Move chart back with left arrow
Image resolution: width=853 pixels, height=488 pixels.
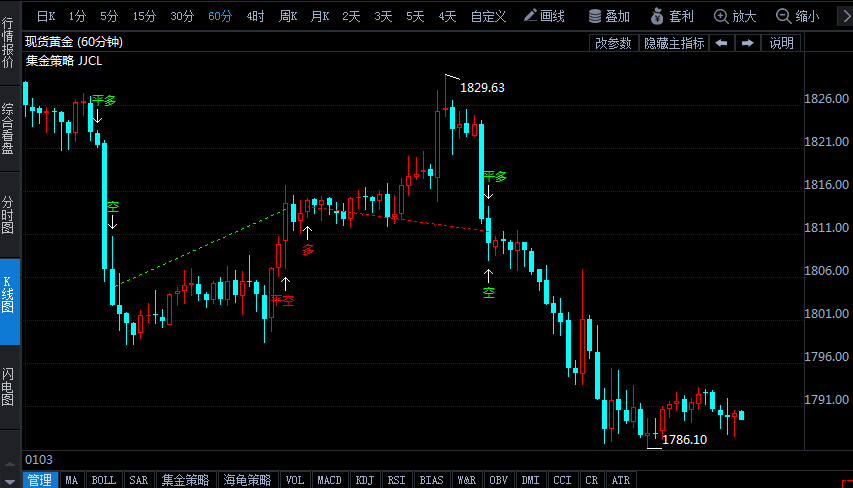[721, 43]
